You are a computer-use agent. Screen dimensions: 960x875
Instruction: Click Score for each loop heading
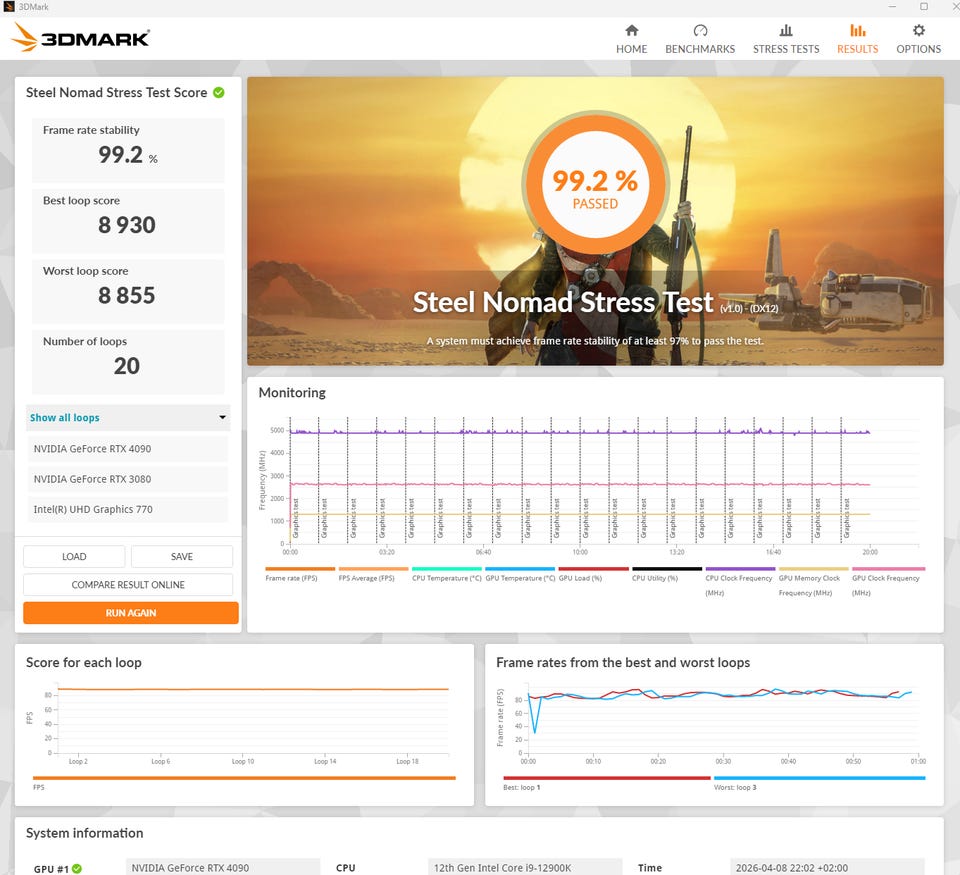[x=84, y=663]
